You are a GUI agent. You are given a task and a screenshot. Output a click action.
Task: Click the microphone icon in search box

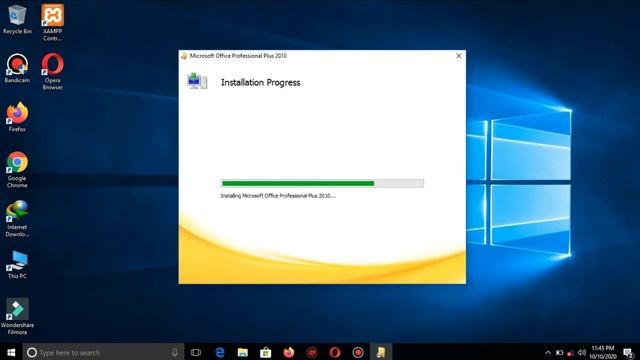click(x=175, y=352)
